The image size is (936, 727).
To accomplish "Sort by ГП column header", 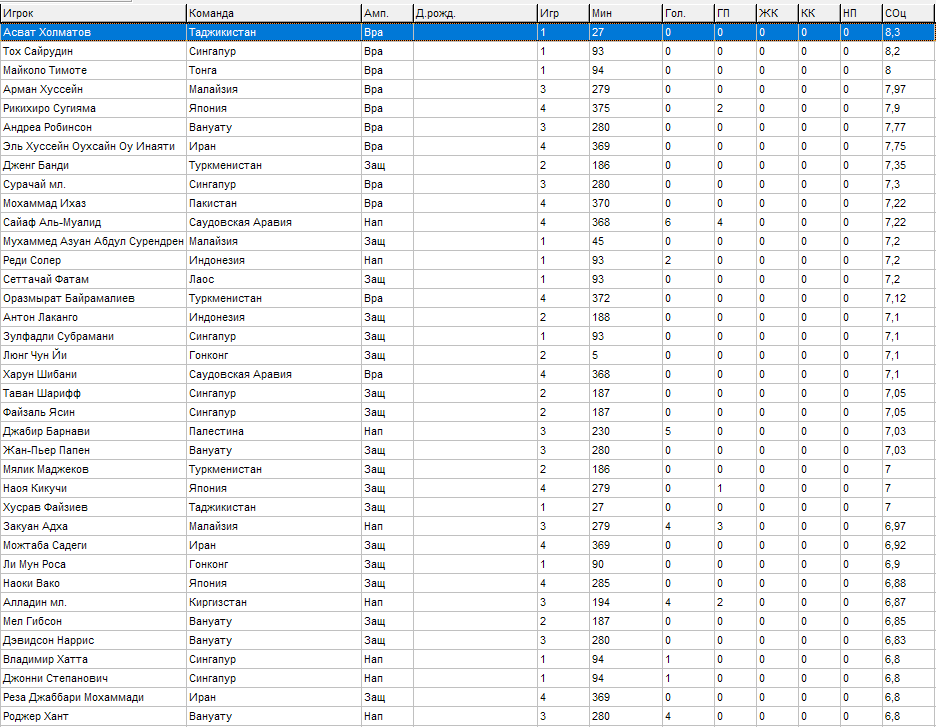I will [733, 13].
